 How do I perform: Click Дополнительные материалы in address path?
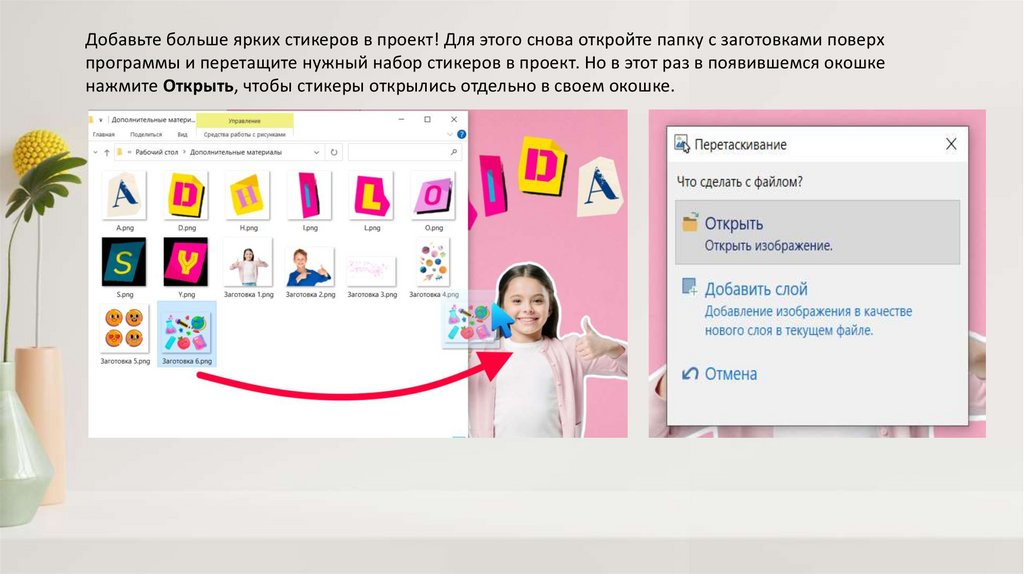click(x=236, y=152)
